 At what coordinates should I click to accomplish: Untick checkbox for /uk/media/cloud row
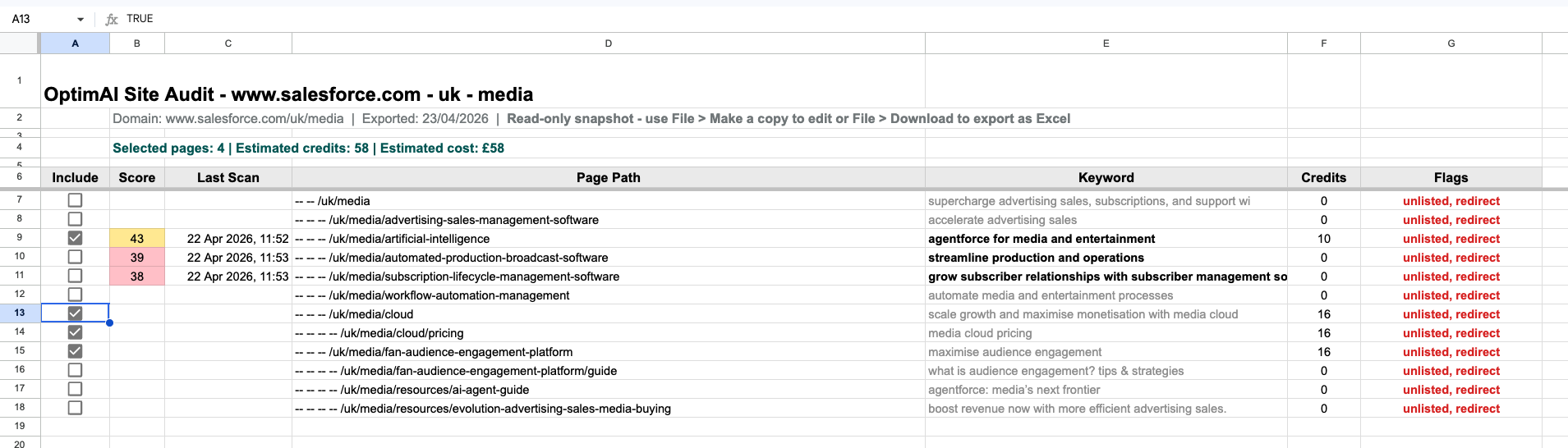point(75,313)
